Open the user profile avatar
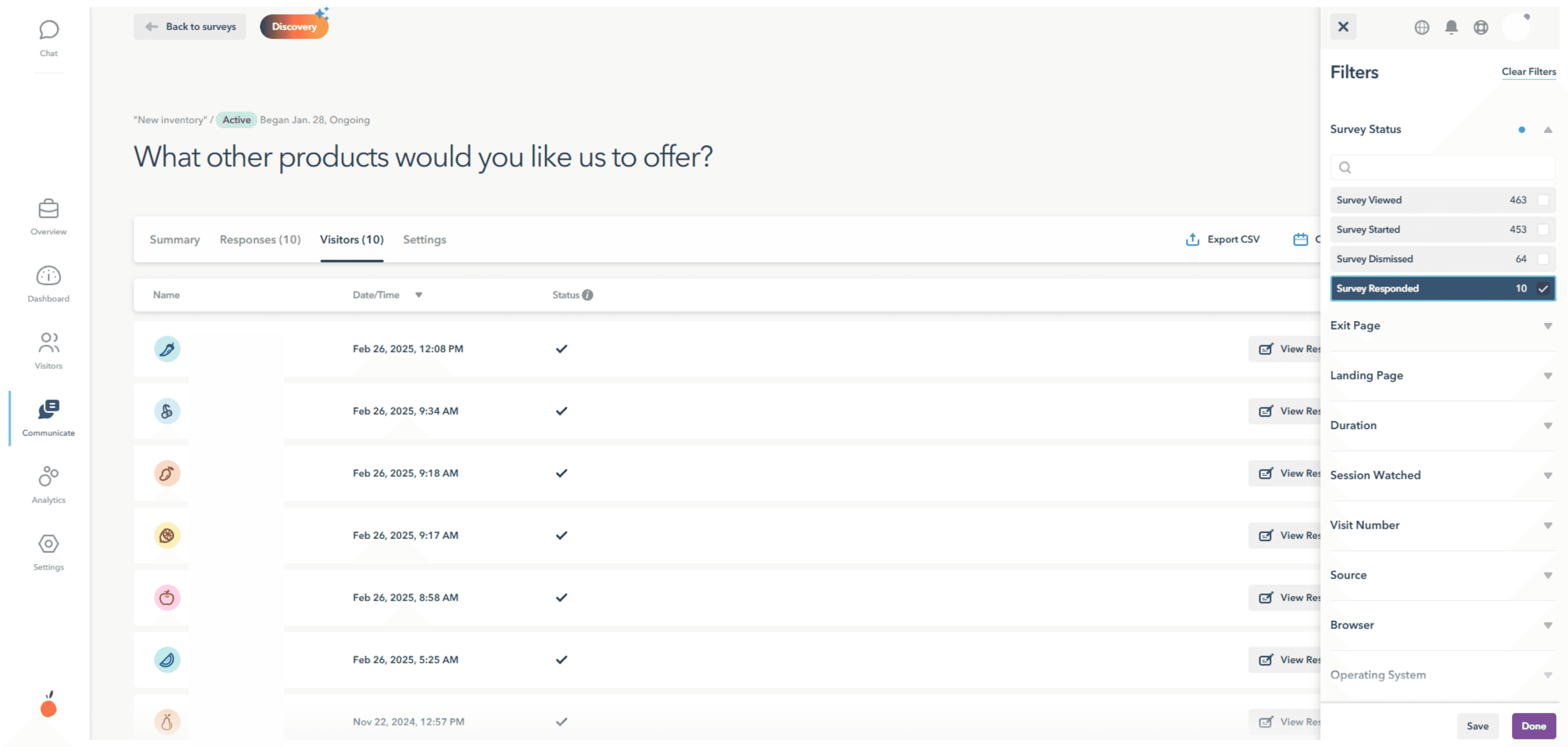Screen dimensions: 1568x747 [1516, 27]
